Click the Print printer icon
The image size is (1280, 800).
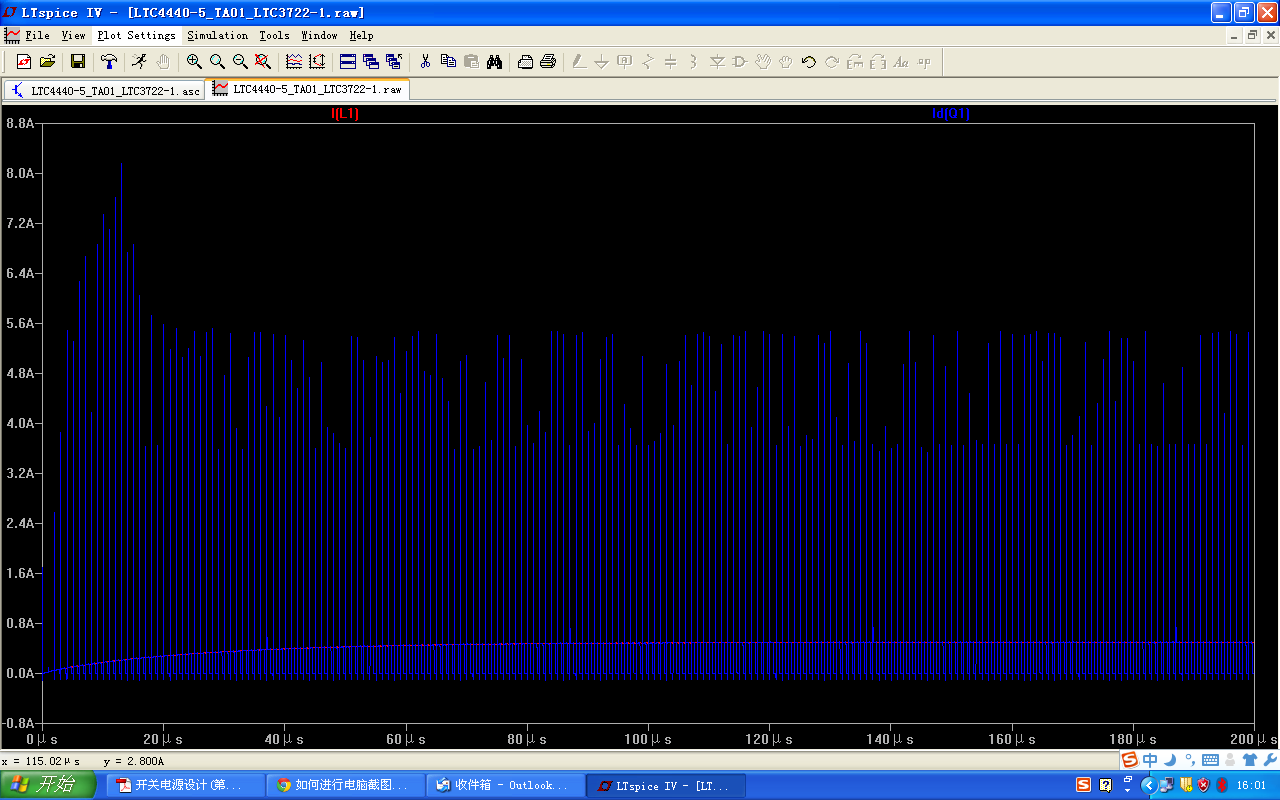click(x=548, y=62)
